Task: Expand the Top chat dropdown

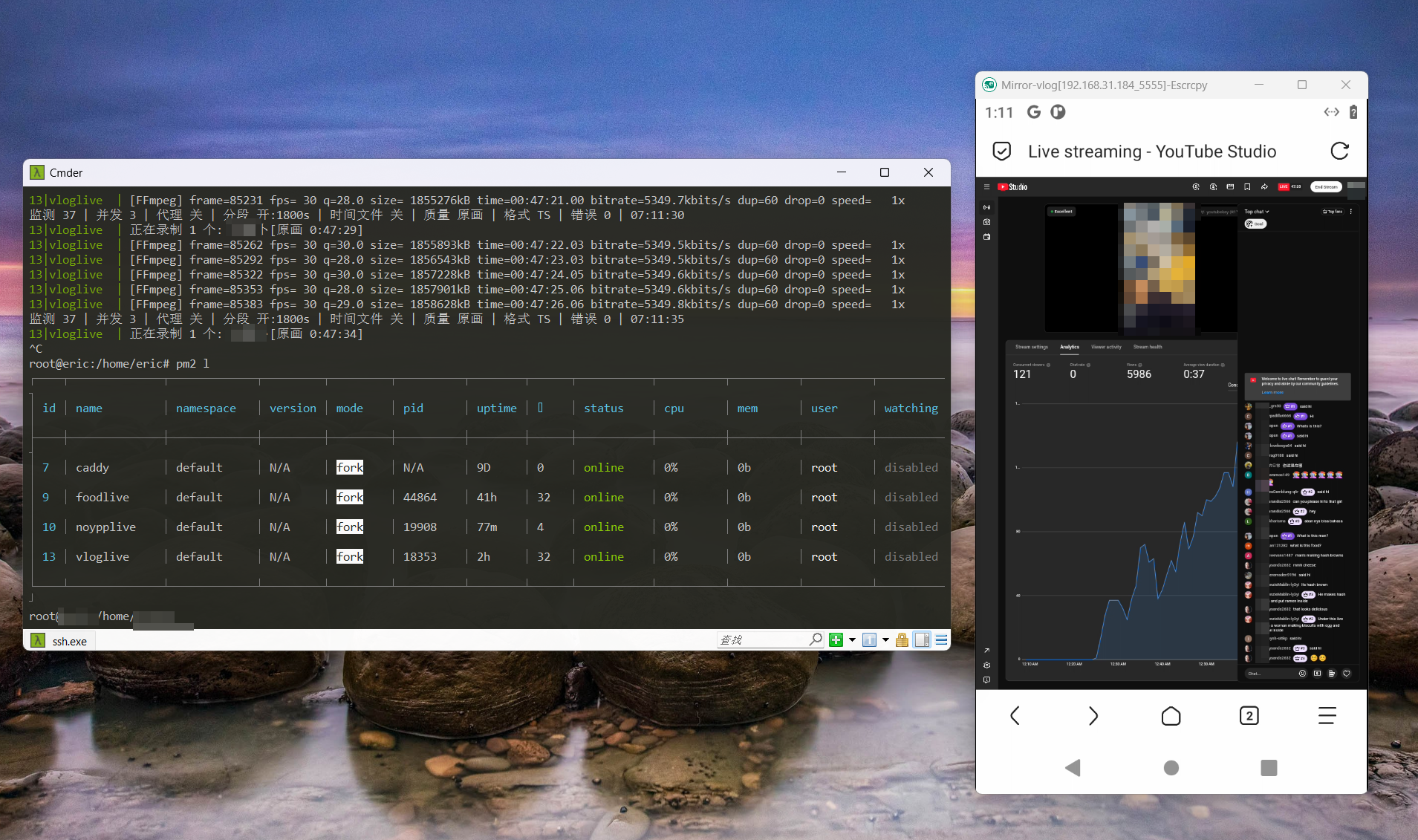Action: 1257,212
